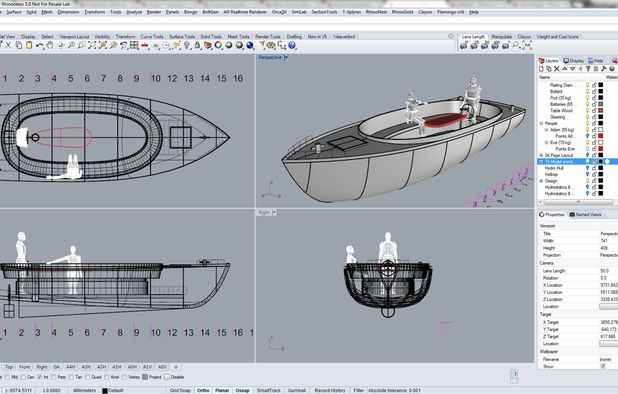The height and width of the screenshot is (394, 618).
Task: Toggle the Int osnap checkbox
Action: click(39, 377)
